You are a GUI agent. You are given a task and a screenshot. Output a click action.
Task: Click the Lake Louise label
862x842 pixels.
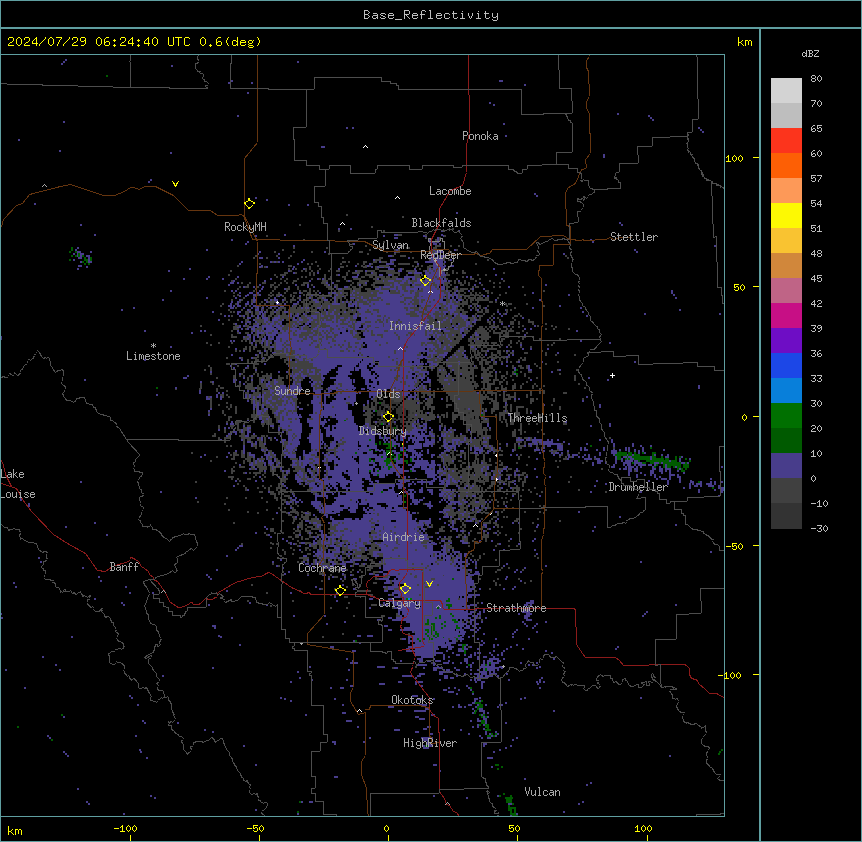(18, 484)
